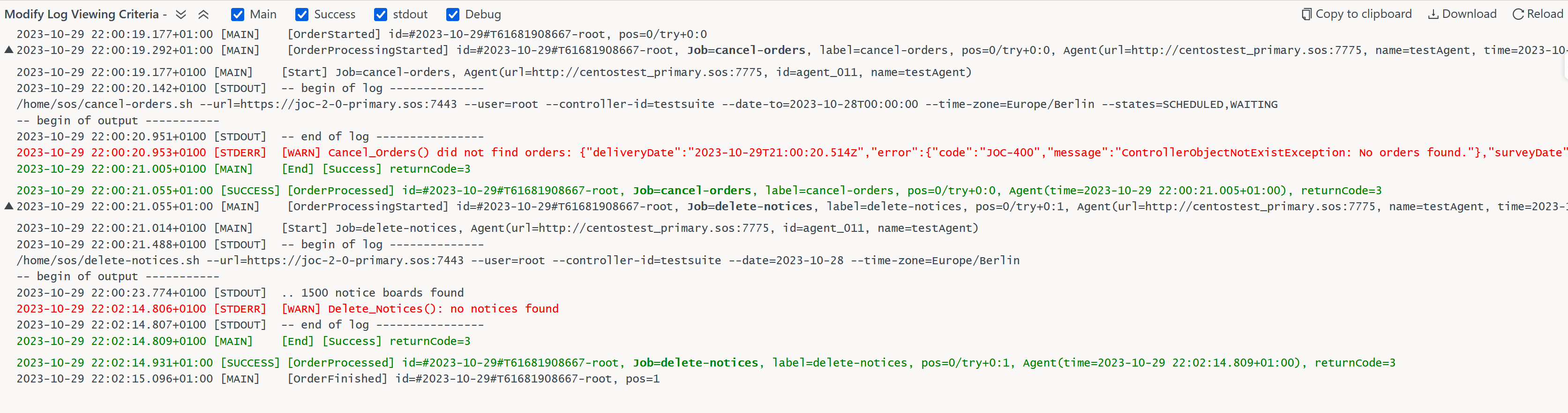This screenshot has width=1568, height=413.
Task: Collapse all log entries with double-up chevron
Action: (203, 14)
